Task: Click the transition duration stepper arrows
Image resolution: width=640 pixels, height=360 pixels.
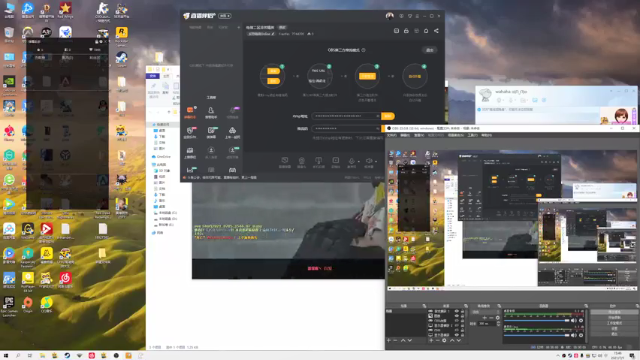Action: point(498,323)
